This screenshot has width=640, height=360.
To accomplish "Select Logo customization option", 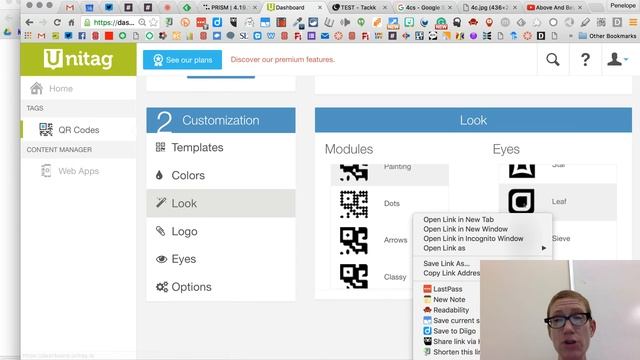I will [x=221, y=231].
